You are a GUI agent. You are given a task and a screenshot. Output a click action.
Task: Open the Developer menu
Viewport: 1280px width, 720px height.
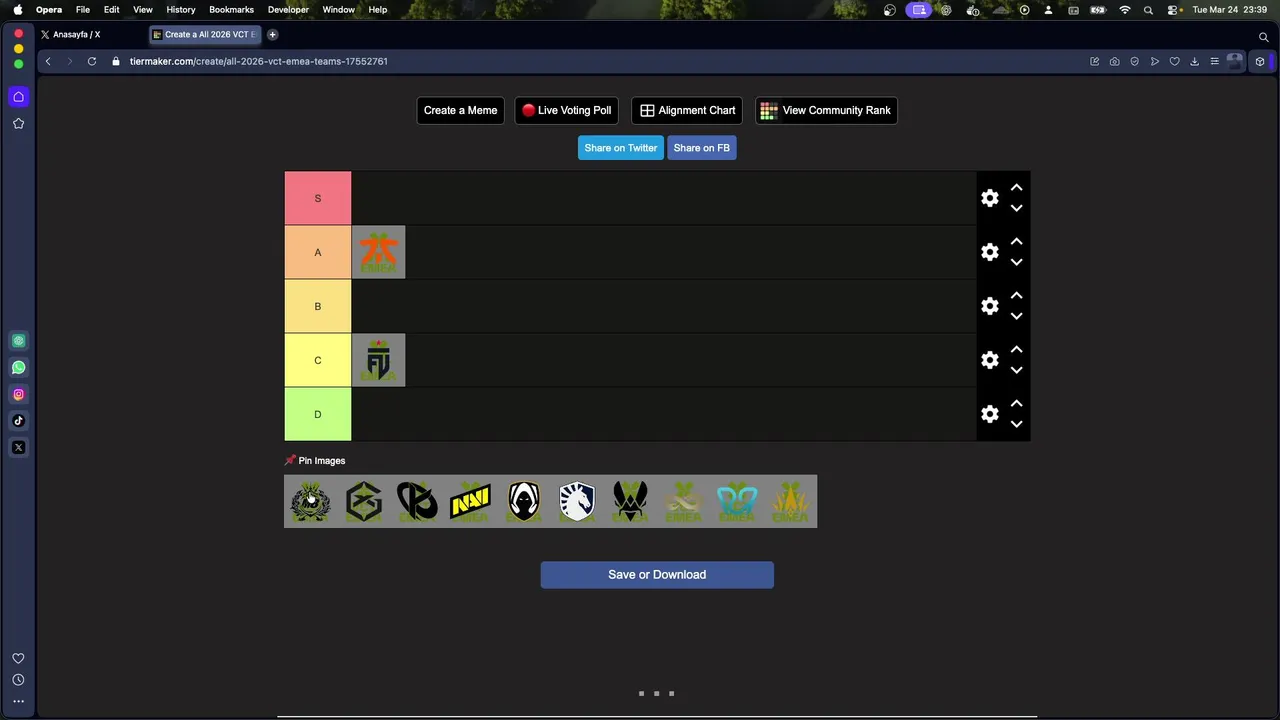pyautogui.click(x=288, y=9)
